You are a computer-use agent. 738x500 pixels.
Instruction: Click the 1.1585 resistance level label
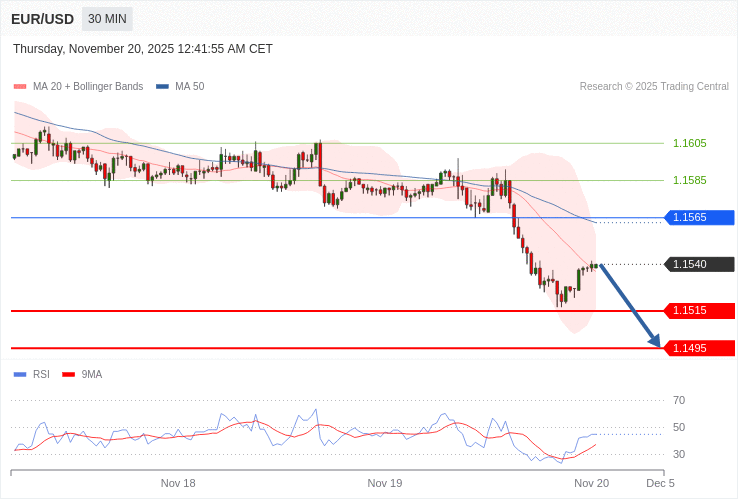point(689,181)
